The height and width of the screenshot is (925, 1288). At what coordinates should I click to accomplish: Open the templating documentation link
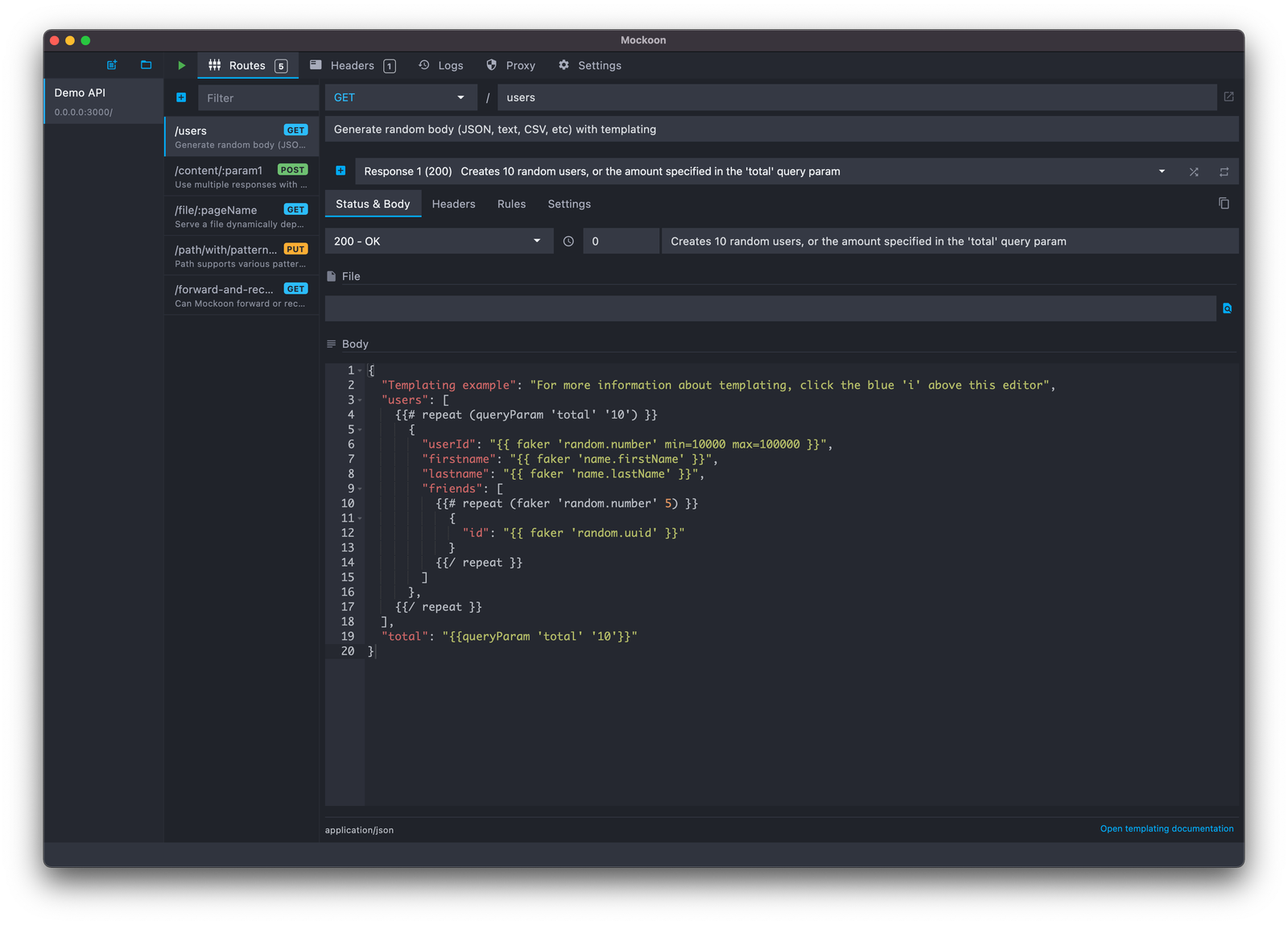click(1166, 828)
